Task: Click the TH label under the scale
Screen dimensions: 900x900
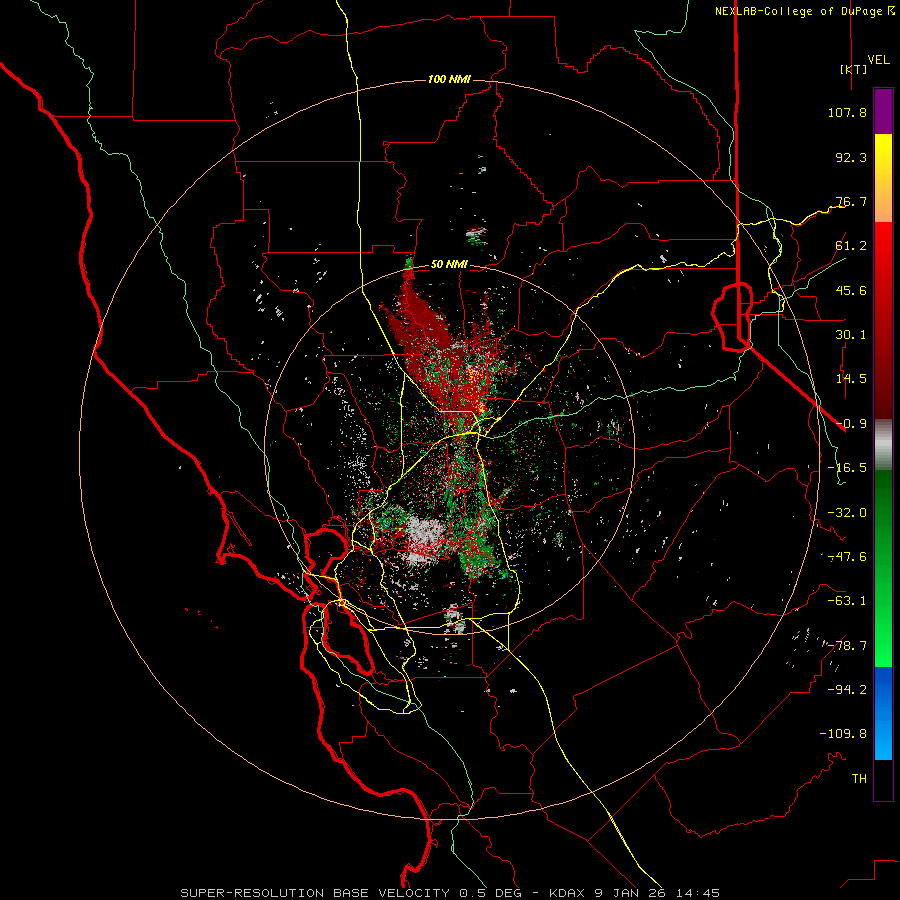Action: (859, 779)
